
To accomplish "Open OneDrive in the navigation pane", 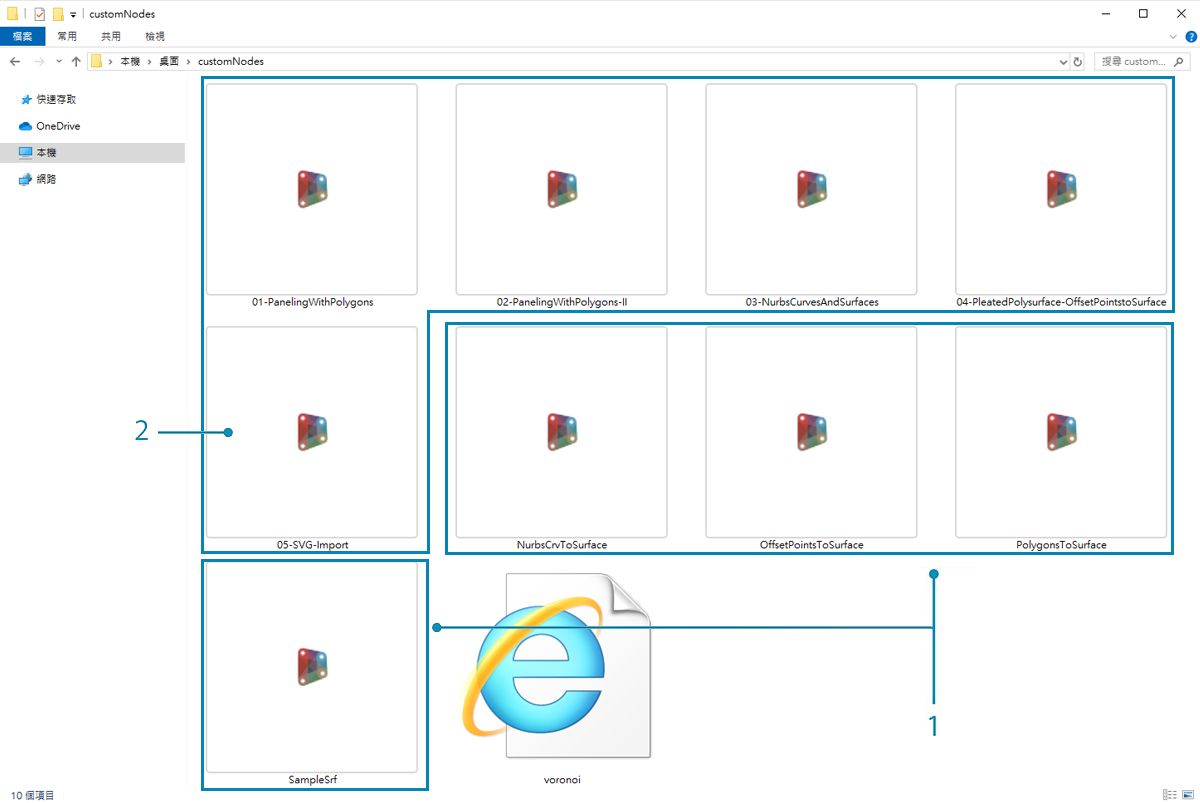I will pyautogui.click(x=50, y=126).
